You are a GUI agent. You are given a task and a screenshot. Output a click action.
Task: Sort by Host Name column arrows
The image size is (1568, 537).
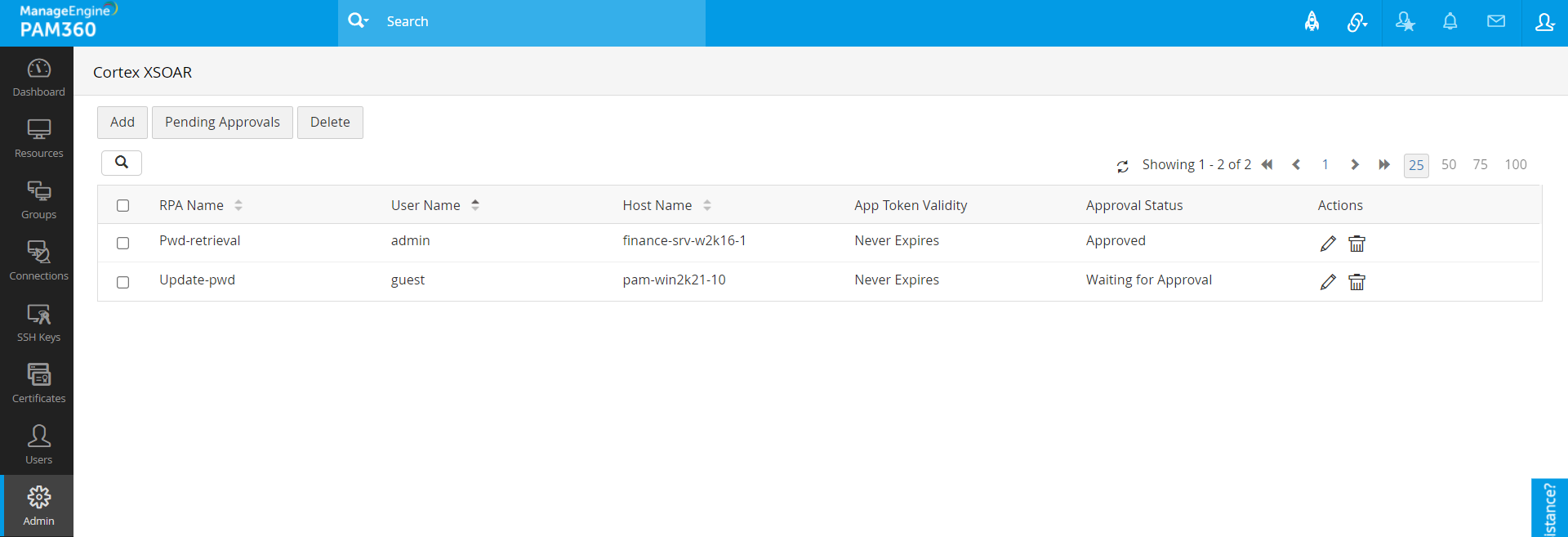pyautogui.click(x=707, y=205)
